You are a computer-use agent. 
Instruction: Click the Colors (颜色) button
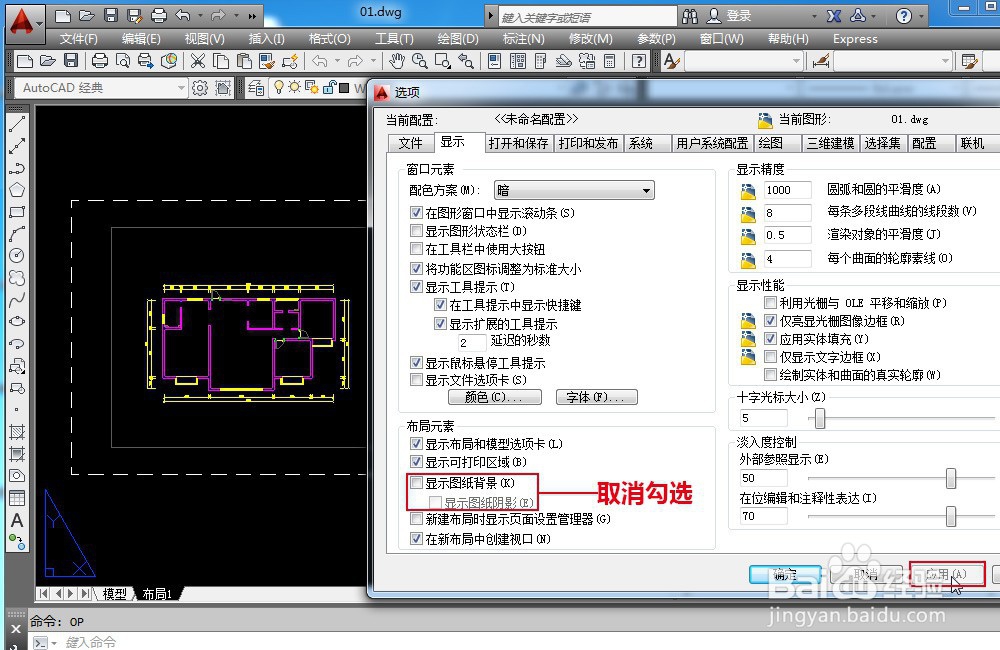click(x=494, y=397)
